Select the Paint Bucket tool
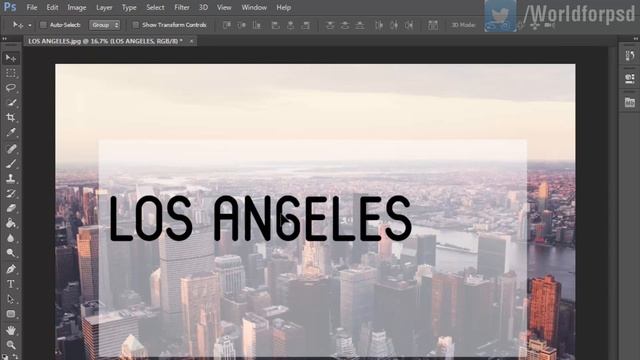 pos(11,223)
